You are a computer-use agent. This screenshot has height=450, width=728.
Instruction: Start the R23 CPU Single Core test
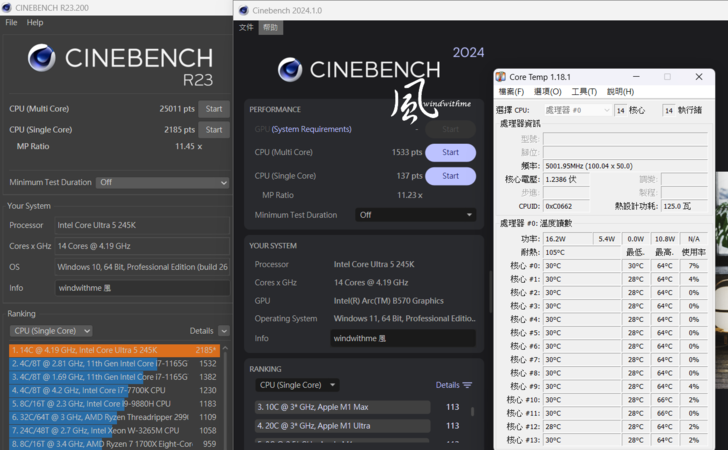point(212,130)
